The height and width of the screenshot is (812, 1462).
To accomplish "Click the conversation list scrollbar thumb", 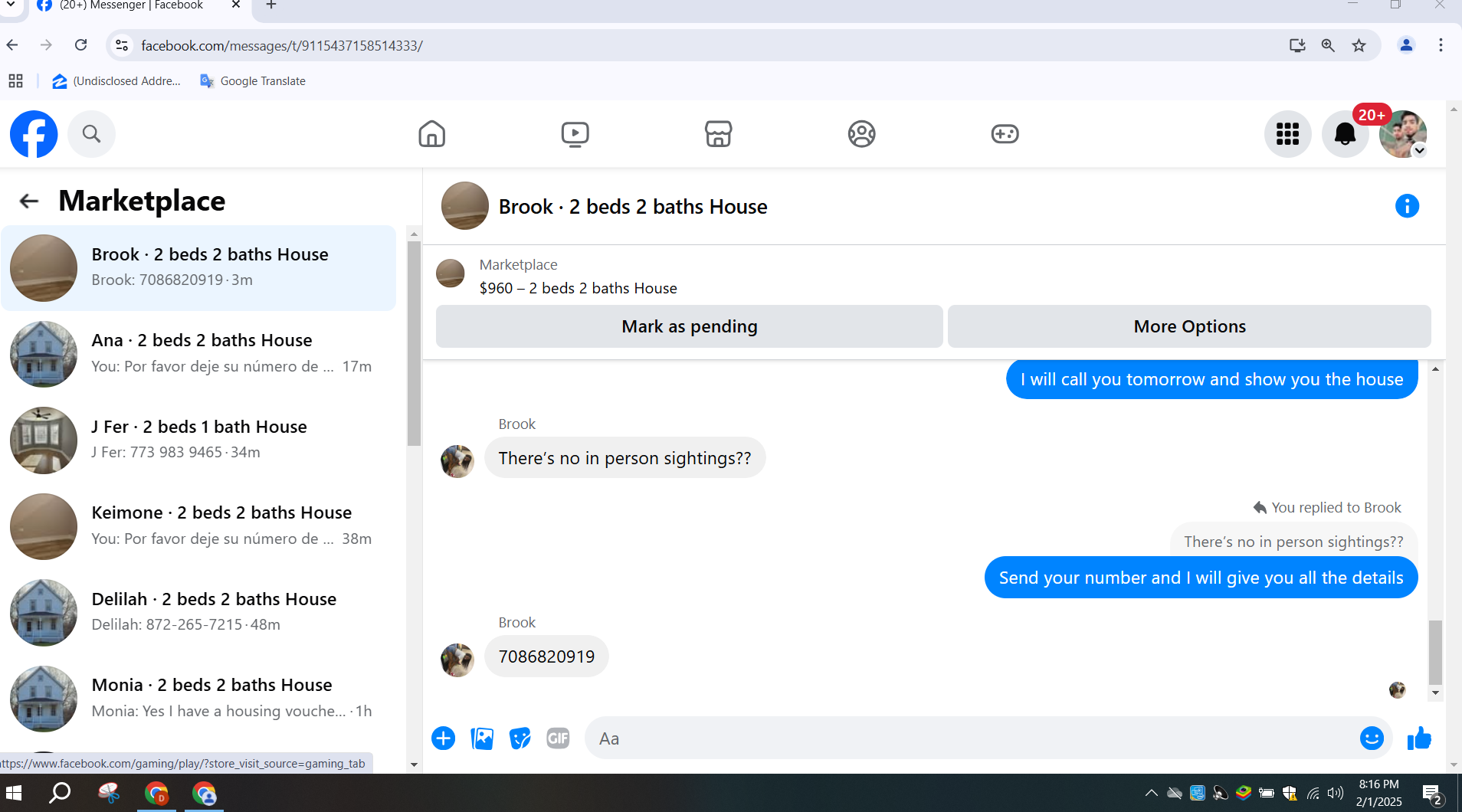I will [x=414, y=343].
